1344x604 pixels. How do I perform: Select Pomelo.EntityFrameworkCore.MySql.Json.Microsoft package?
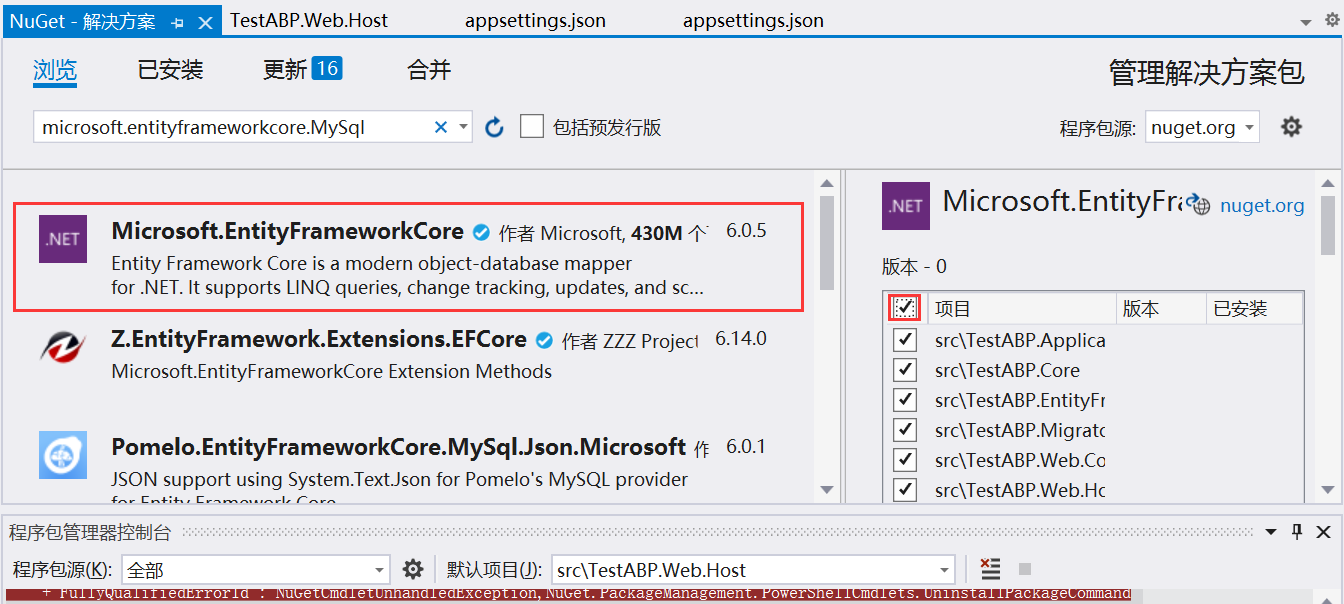(x=408, y=465)
